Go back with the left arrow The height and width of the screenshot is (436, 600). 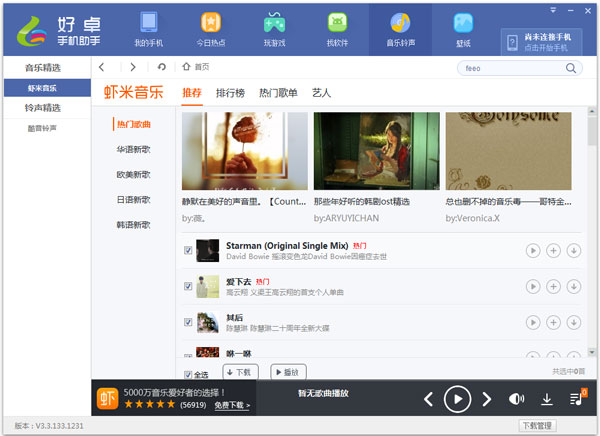coord(102,67)
